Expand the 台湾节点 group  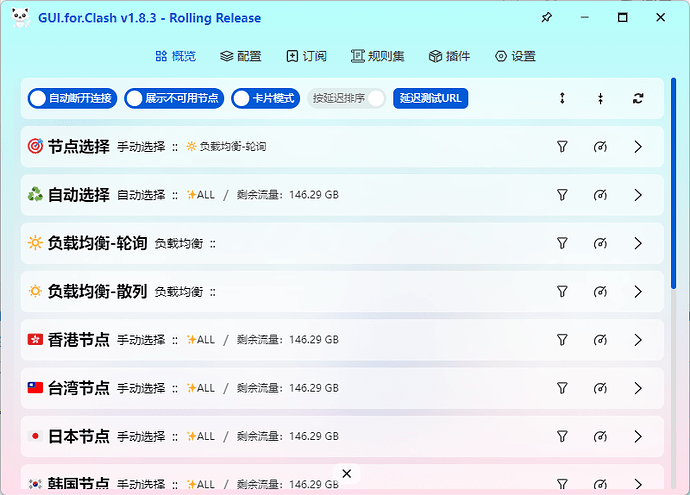(638, 388)
